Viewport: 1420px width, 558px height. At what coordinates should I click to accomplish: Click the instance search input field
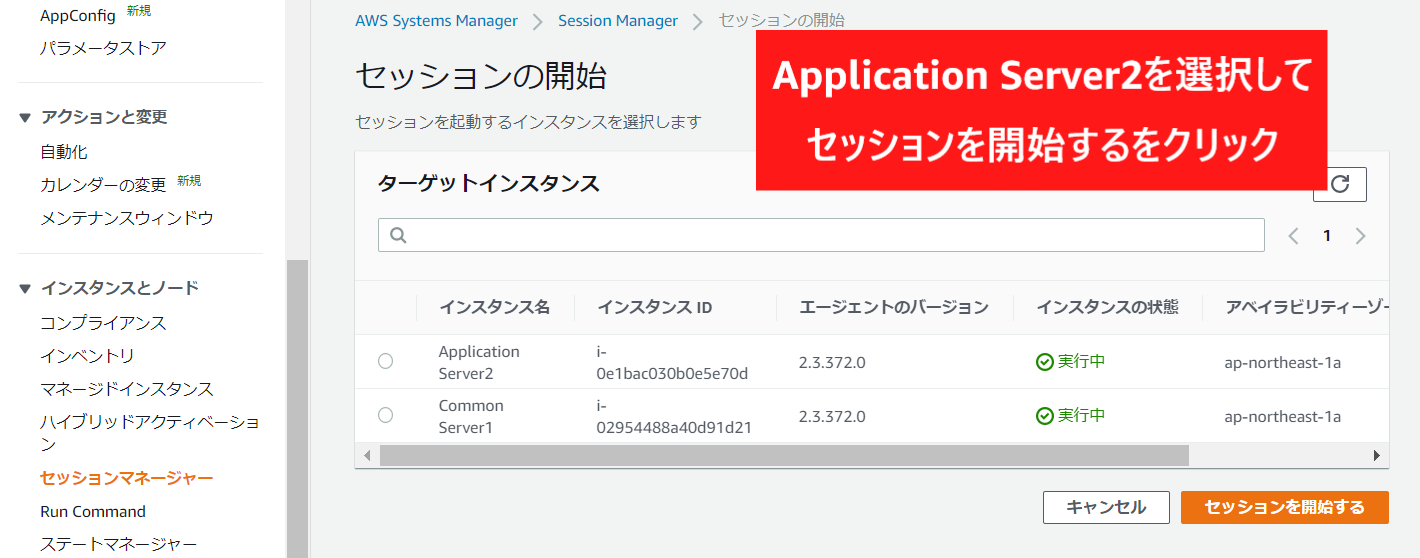pyautogui.click(x=830, y=235)
